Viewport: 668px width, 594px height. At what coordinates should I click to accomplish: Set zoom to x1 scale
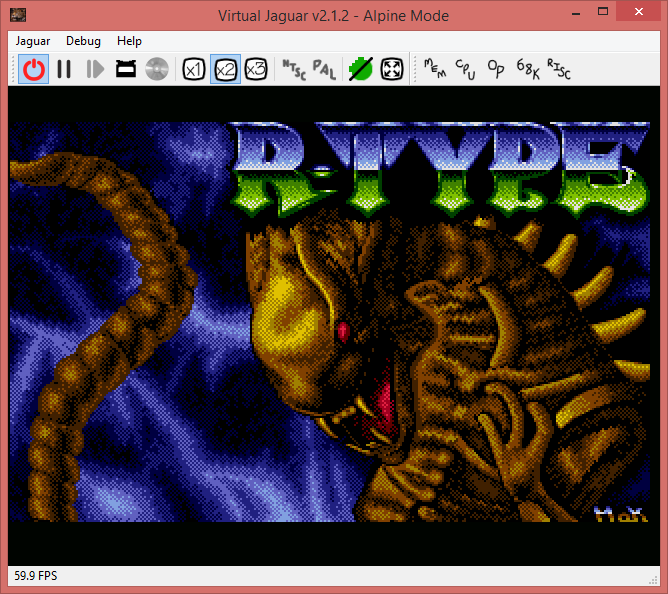click(194, 69)
